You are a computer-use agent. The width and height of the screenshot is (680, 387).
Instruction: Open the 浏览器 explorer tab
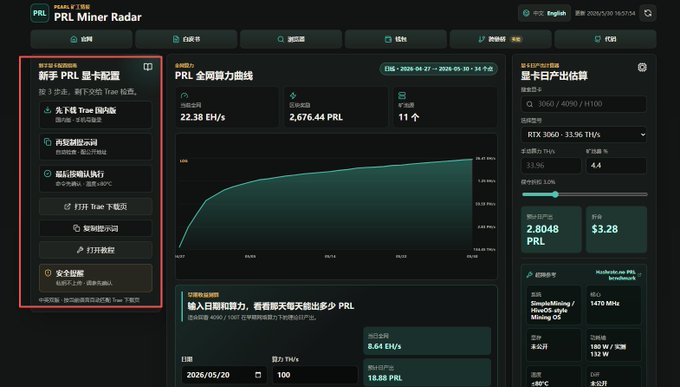[291, 39]
